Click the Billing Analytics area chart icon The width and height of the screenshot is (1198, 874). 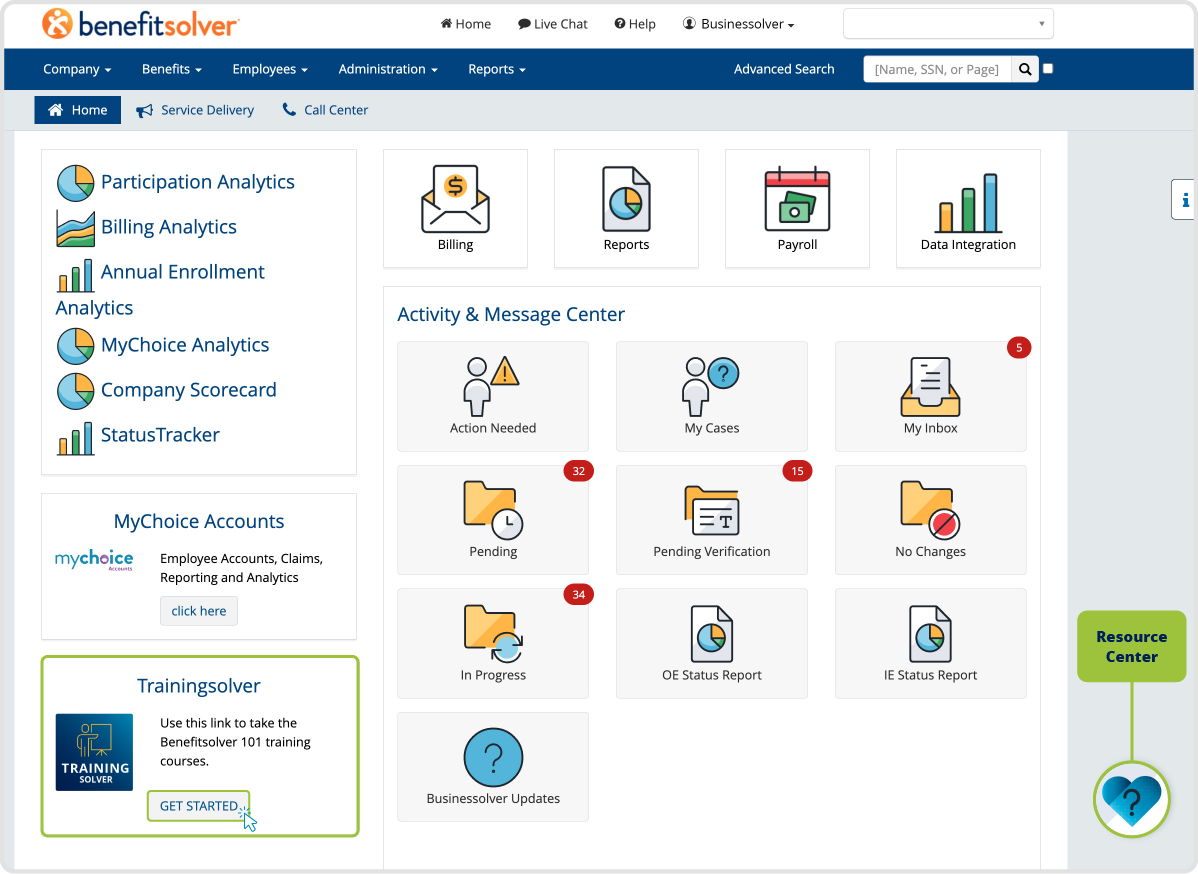pyautogui.click(x=76, y=228)
